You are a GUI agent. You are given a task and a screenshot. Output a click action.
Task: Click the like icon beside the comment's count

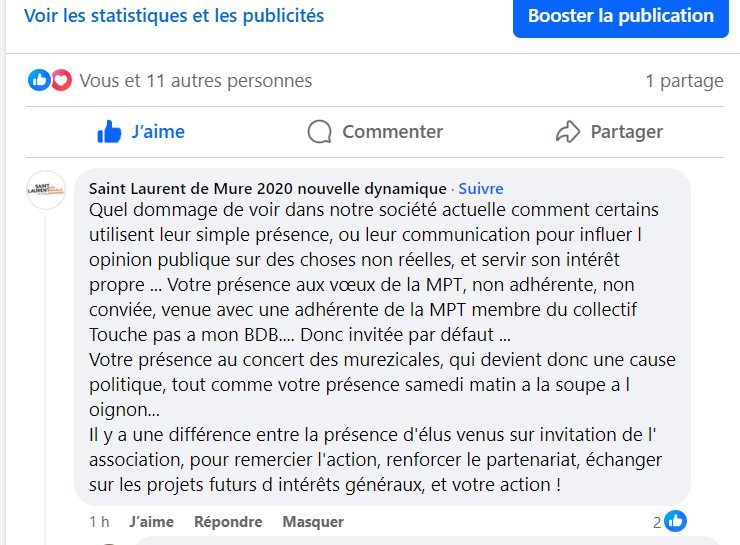(x=676, y=521)
